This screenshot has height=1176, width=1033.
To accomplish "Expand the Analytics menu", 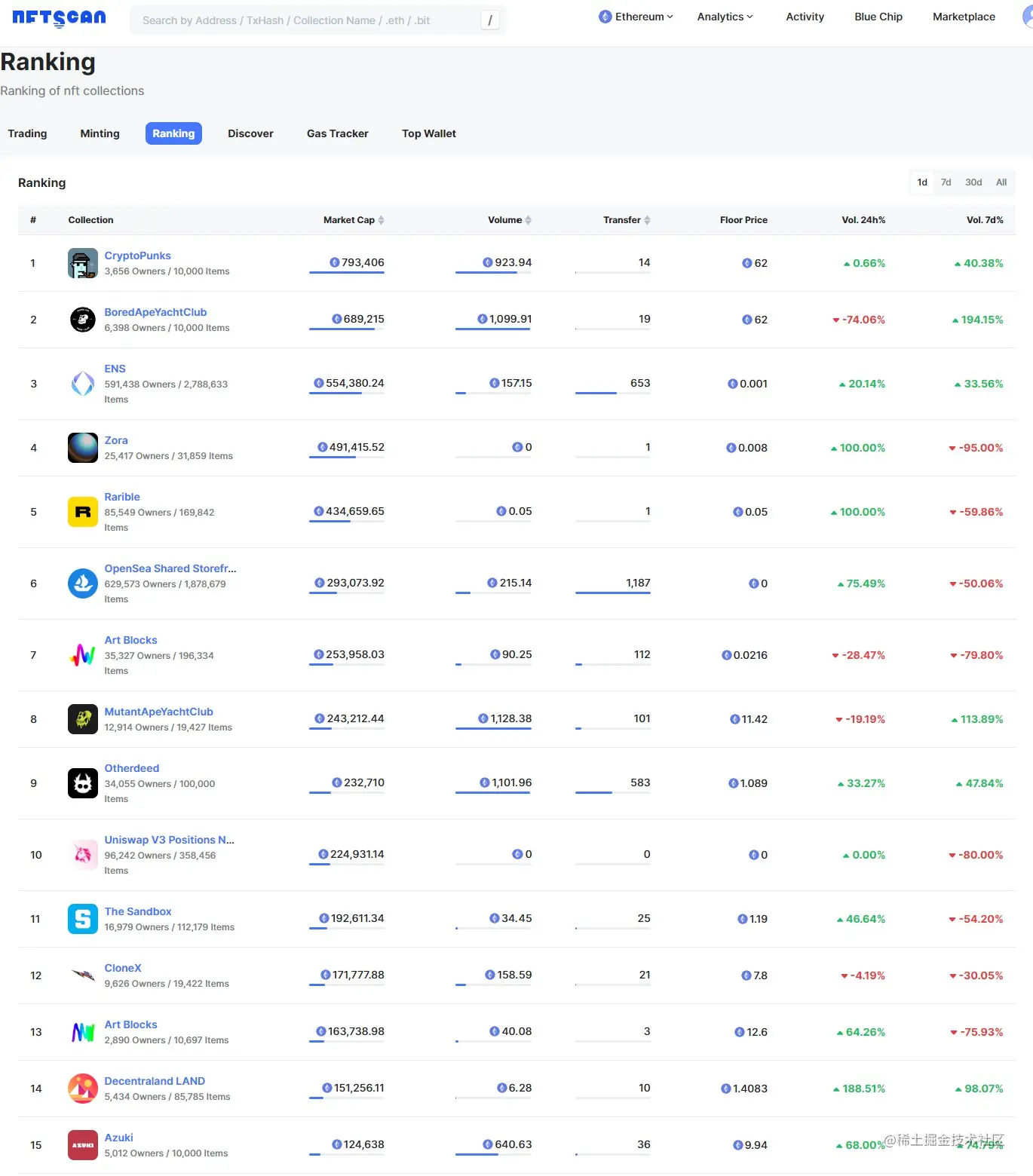I will (x=725, y=17).
